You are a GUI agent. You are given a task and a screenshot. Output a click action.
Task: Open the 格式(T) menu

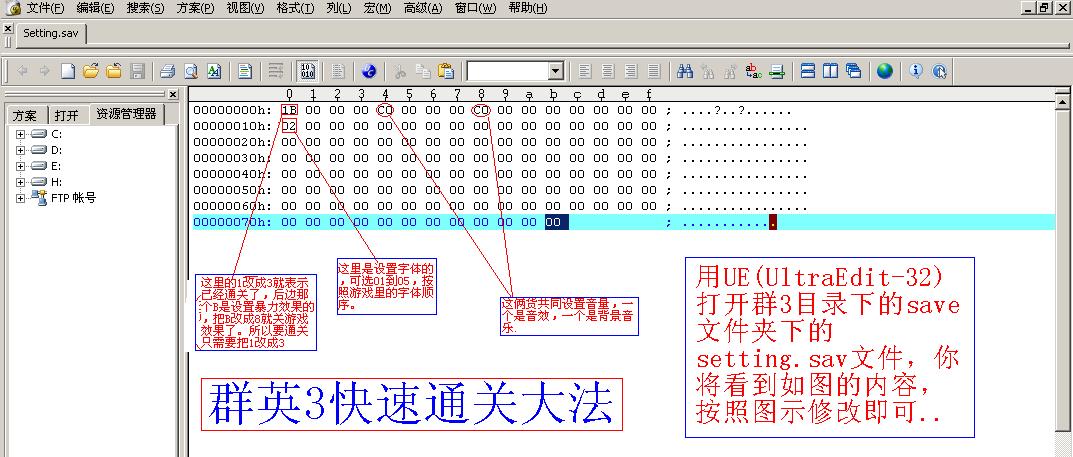pos(296,8)
